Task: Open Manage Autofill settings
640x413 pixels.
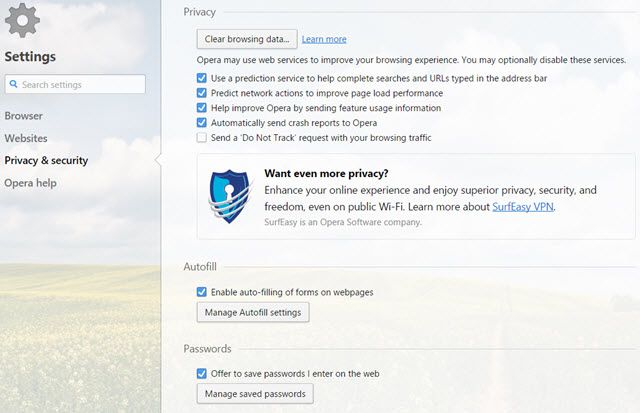Action: [x=252, y=313]
